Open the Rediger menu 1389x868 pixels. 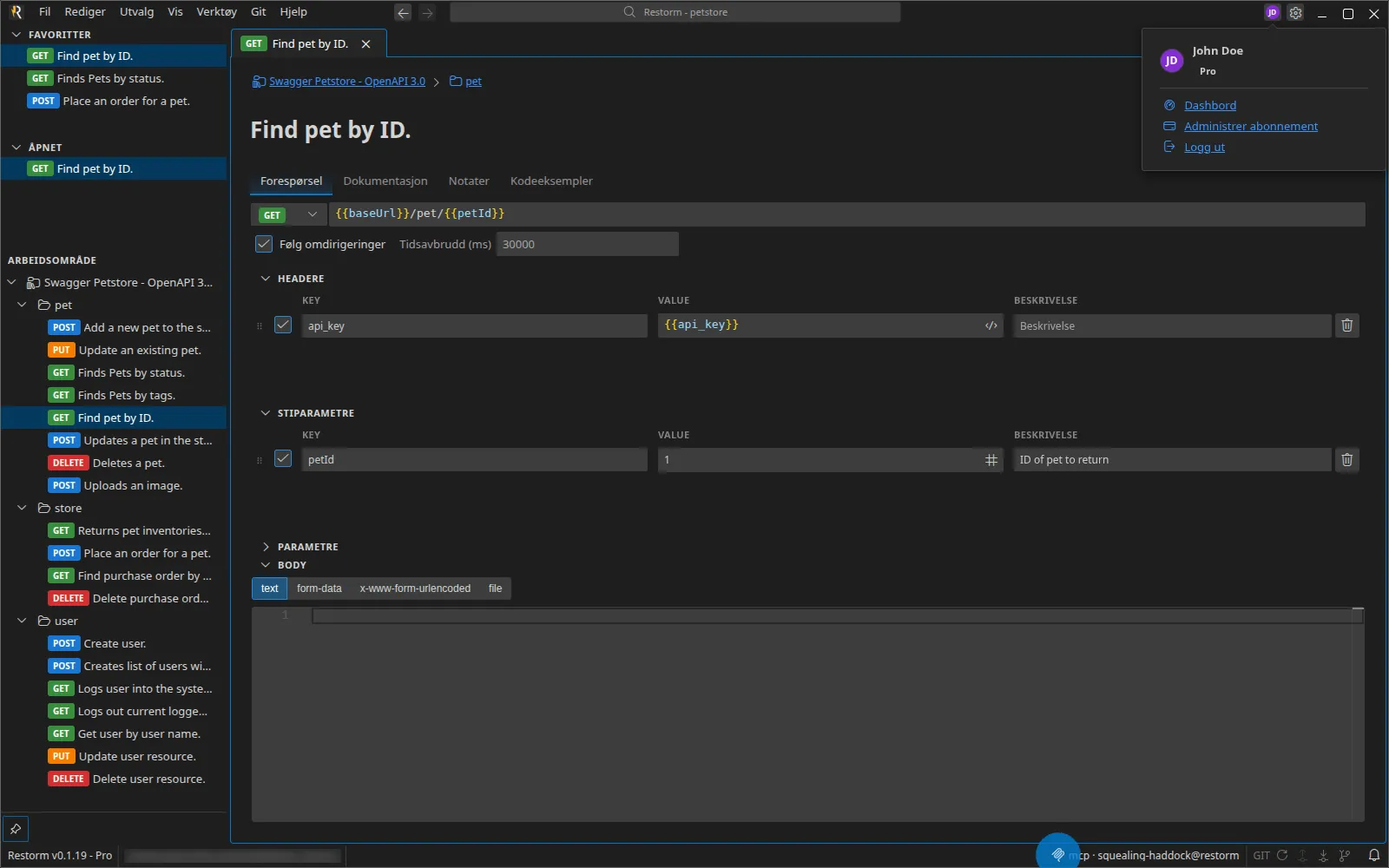tap(85, 12)
